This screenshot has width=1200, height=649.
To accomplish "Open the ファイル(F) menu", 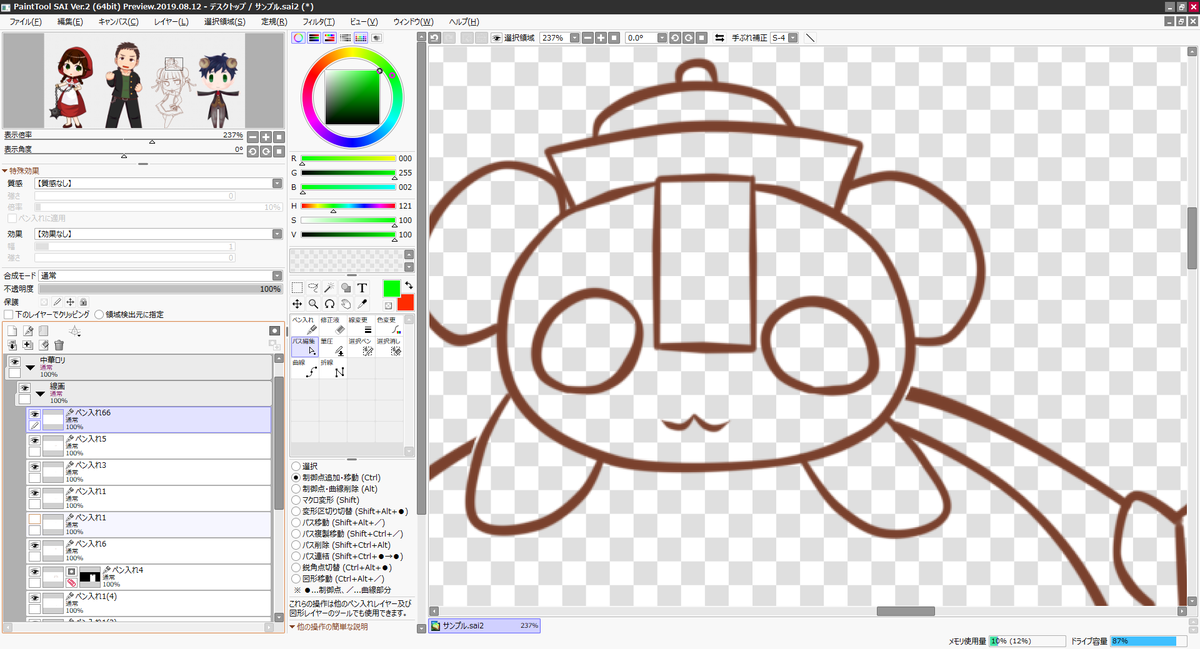I will [26, 21].
